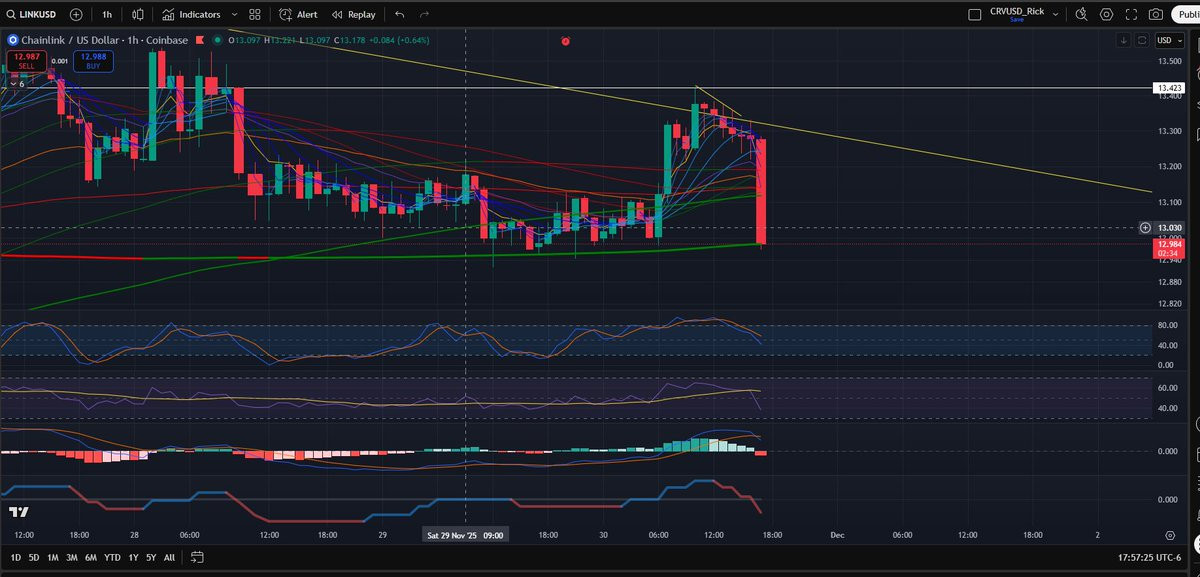
Task: Select the 1Y date range
Action: (133, 557)
